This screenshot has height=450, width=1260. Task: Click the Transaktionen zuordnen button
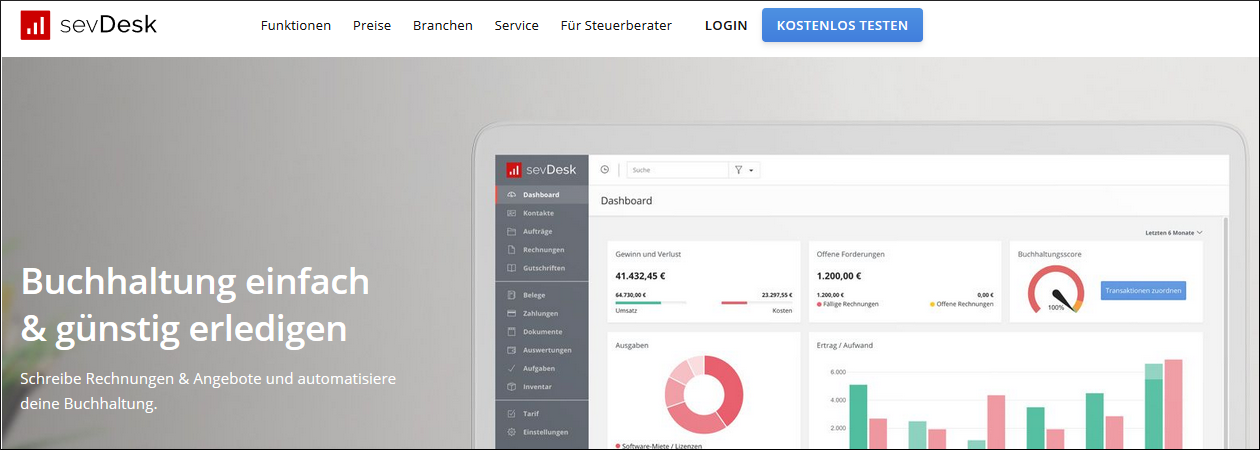[x=1143, y=291]
